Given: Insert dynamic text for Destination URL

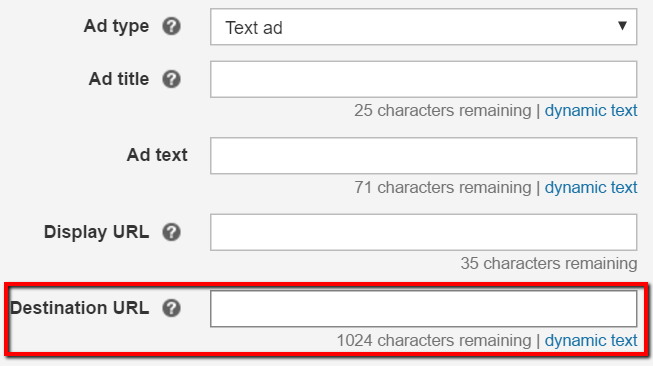Looking at the screenshot, I should [x=591, y=341].
